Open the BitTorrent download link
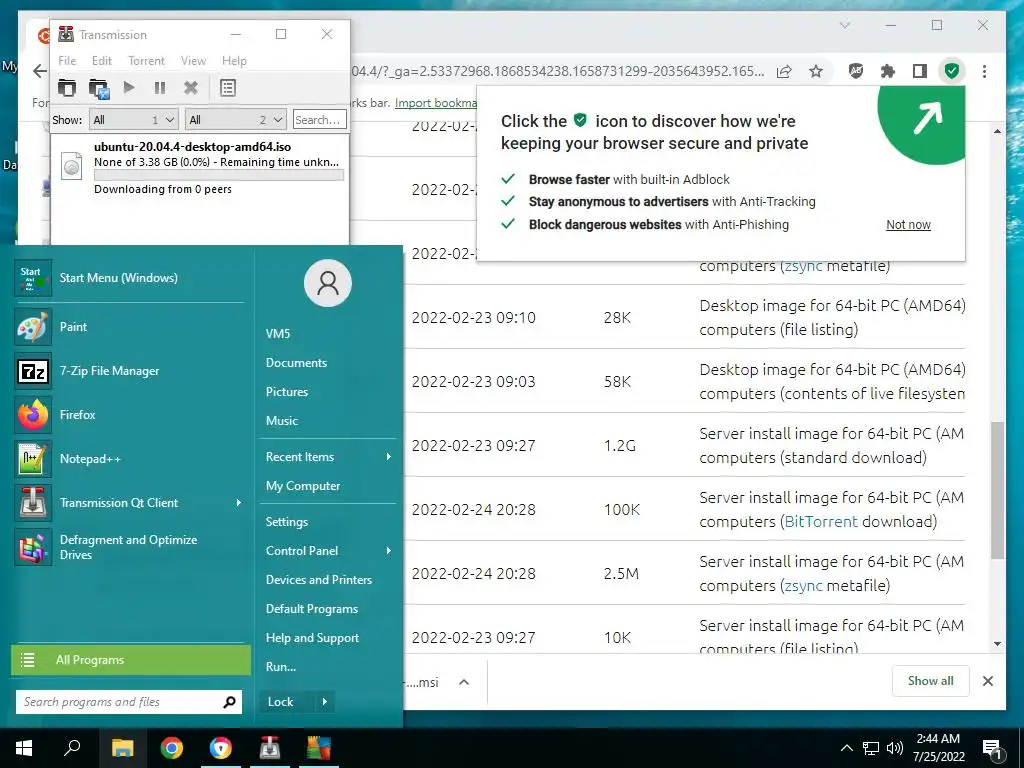This screenshot has height=768, width=1024. pos(821,522)
